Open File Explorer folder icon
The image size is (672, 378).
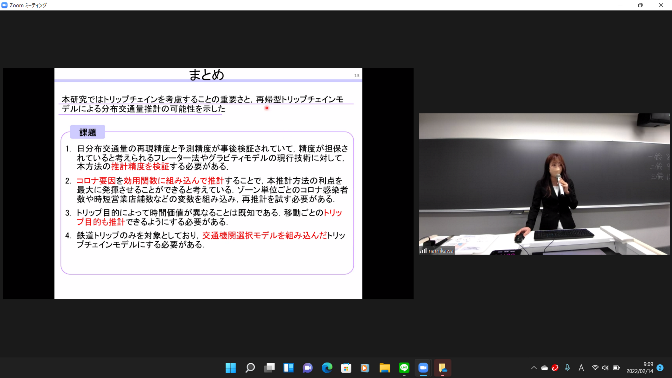[384, 368]
